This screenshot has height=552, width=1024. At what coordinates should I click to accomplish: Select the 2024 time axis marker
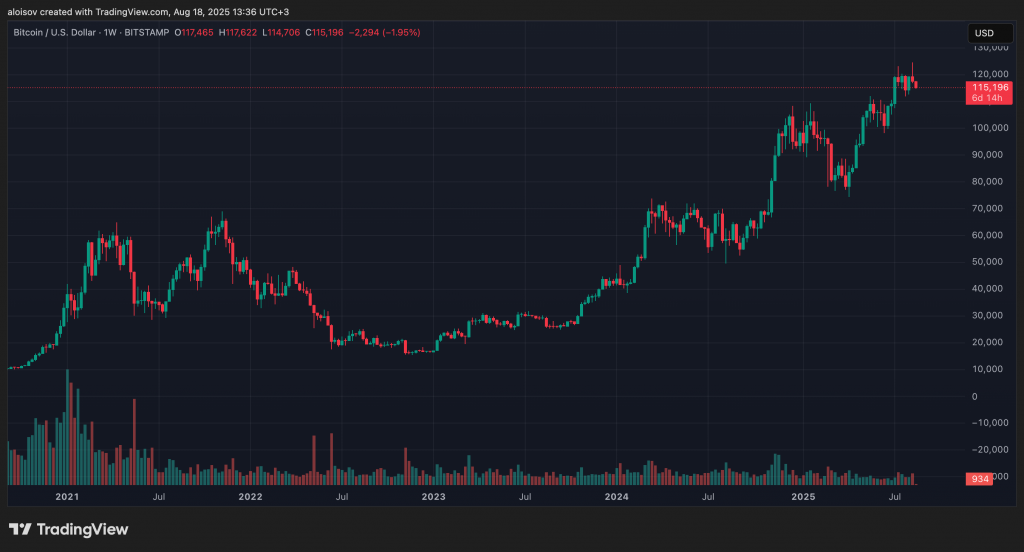(x=617, y=496)
